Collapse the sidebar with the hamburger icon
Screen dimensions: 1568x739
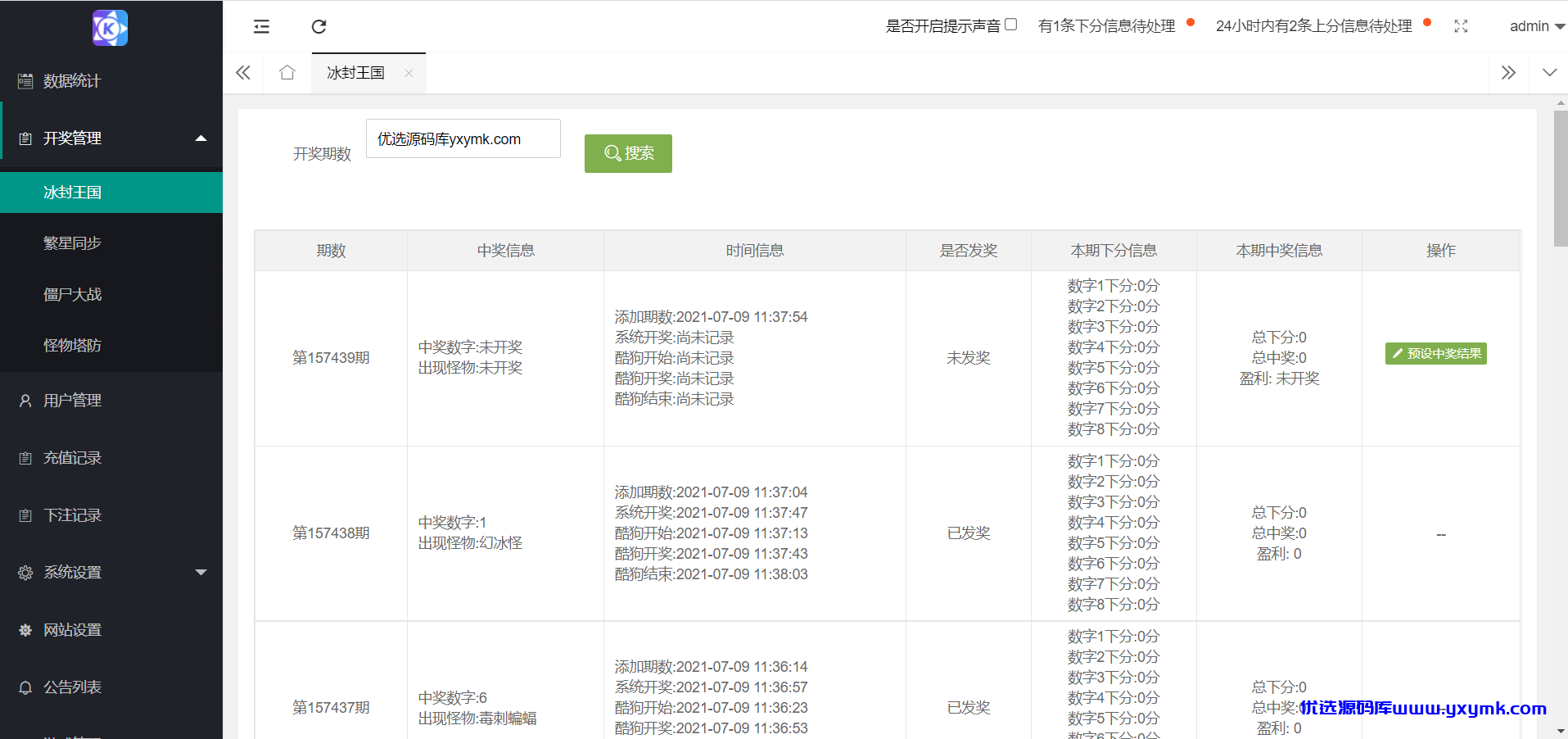click(x=261, y=26)
